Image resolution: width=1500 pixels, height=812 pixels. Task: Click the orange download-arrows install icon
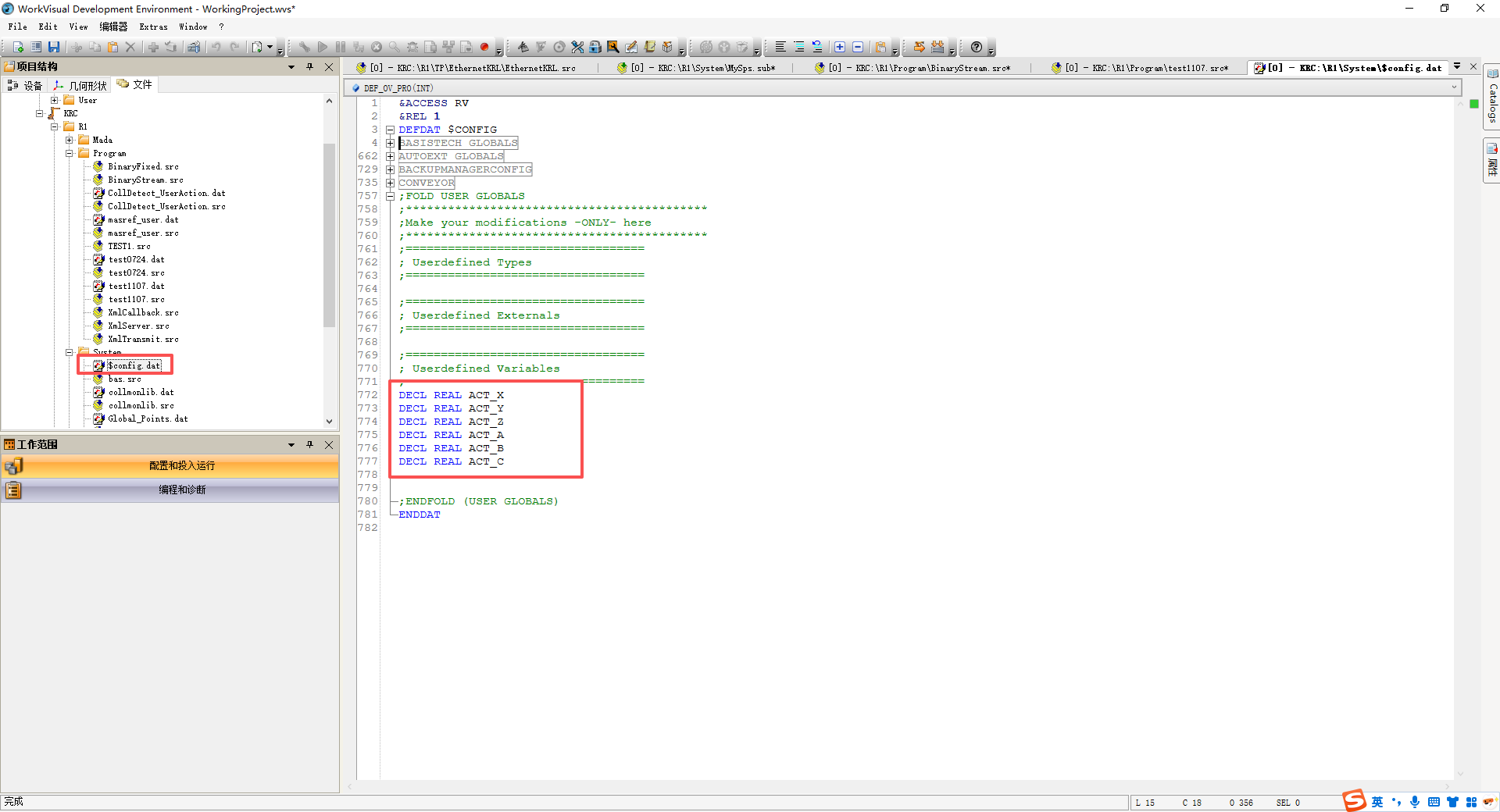(937, 48)
